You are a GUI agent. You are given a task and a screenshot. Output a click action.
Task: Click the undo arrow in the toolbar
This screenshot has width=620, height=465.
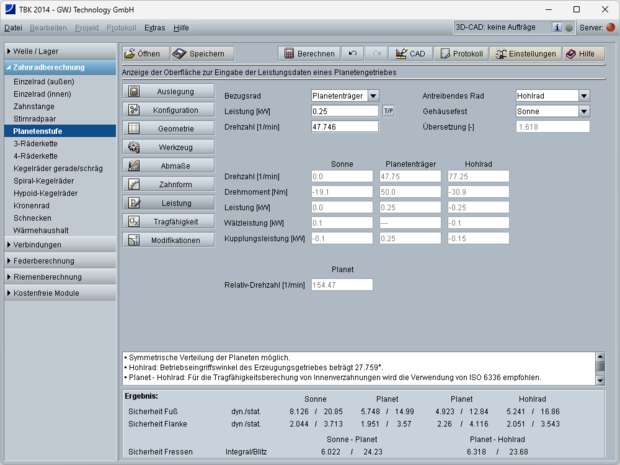(x=352, y=53)
